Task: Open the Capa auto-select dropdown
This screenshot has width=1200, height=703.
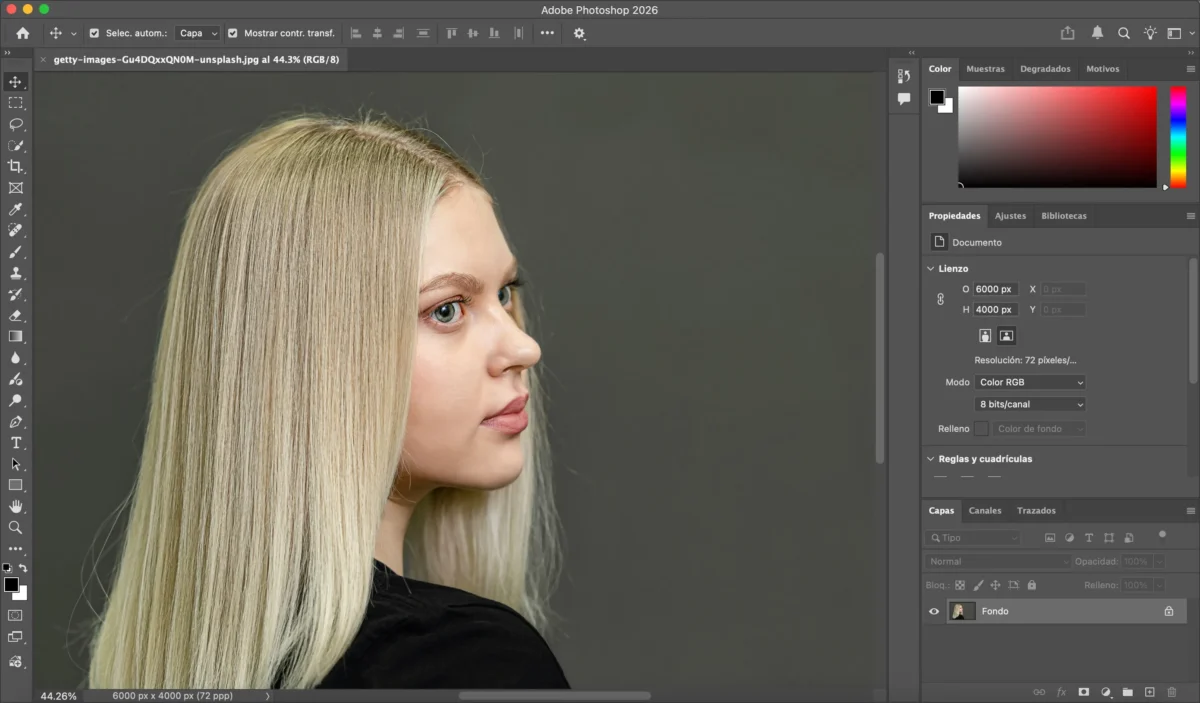Action: point(197,33)
